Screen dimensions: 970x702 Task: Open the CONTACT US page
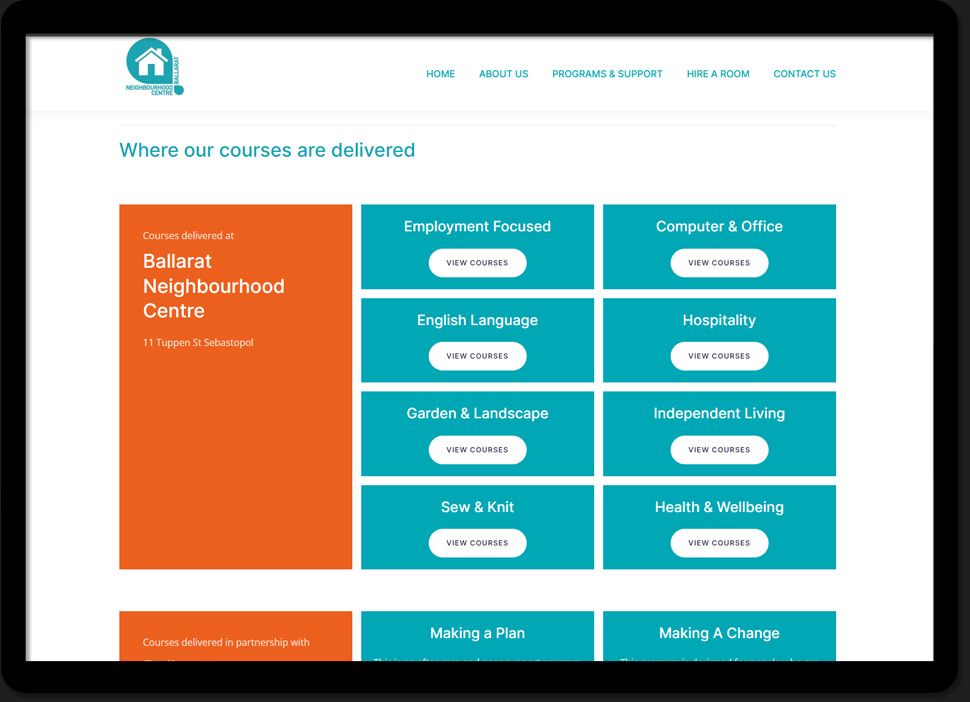tap(804, 74)
